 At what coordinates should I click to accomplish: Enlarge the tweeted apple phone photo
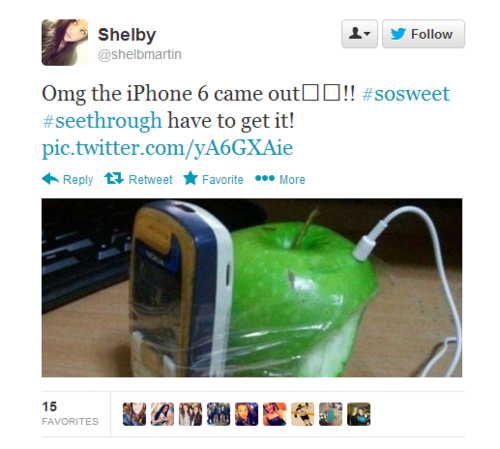[252, 288]
